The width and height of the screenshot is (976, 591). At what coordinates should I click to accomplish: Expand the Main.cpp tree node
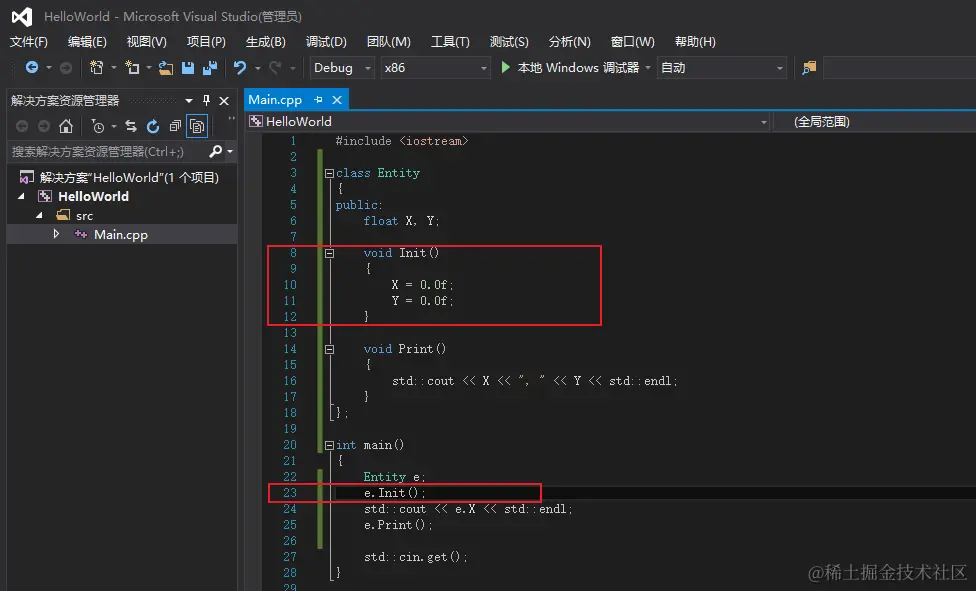click(56, 234)
